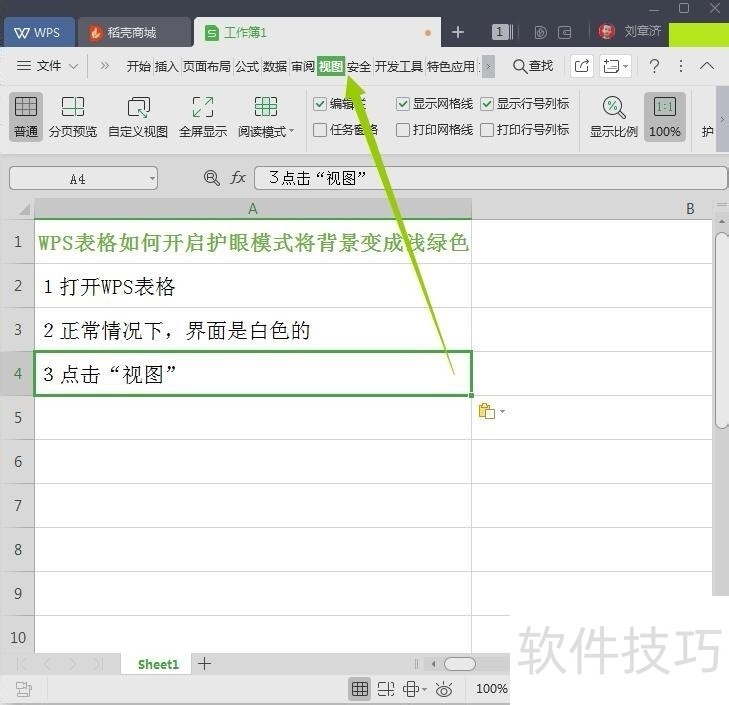Switch to the 稻壳商城 tab
The height and width of the screenshot is (705, 729).
pyautogui.click(x=134, y=32)
